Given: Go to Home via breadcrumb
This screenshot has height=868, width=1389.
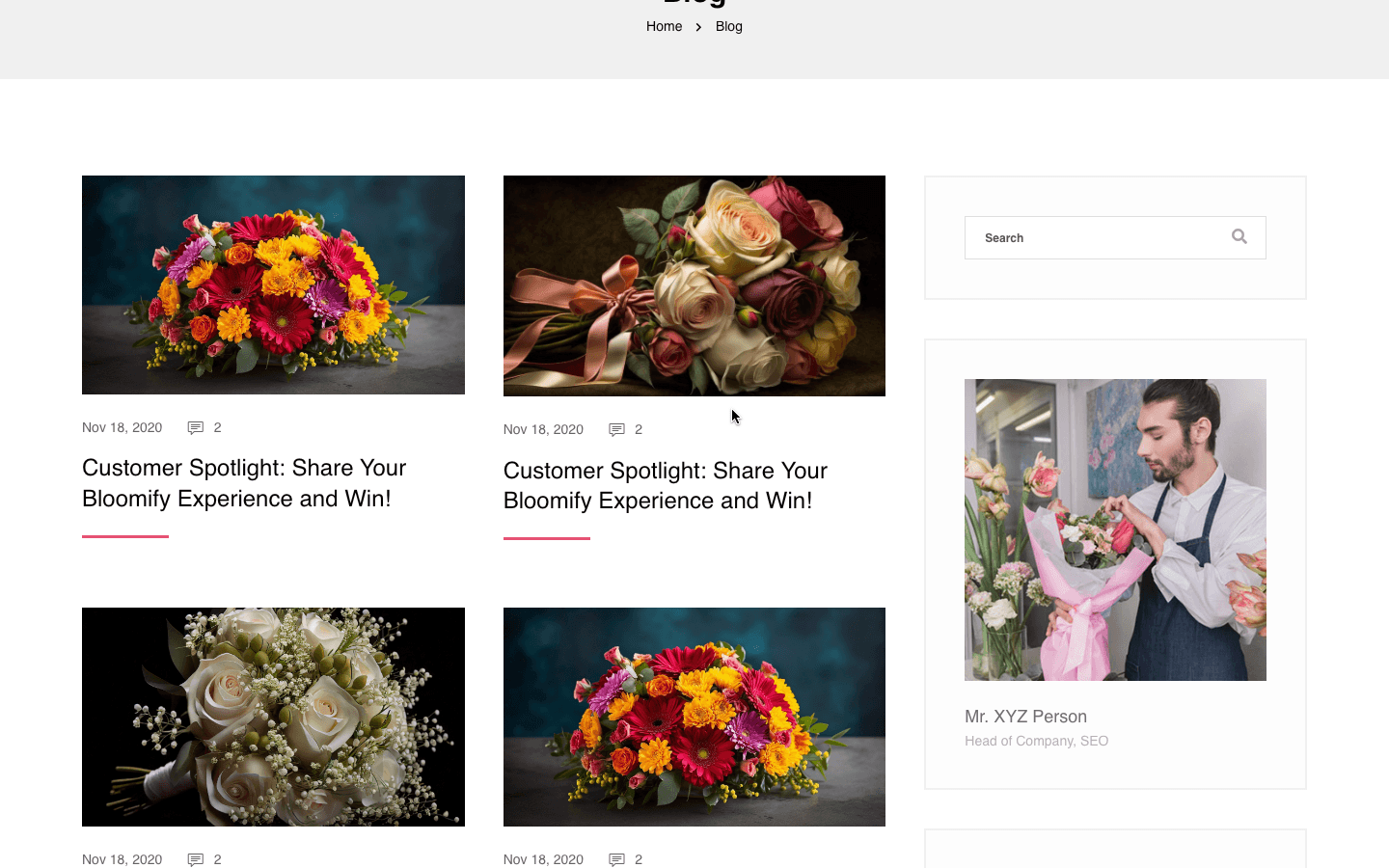Looking at the screenshot, I should point(664,27).
